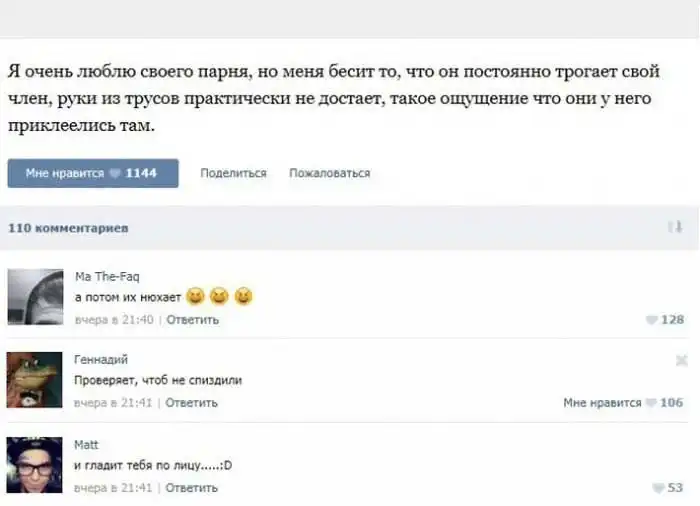Image resolution: width=700 pixels, height=506 pixels.
Task: Click the 'Мне нравится' like button on post
Action: [93, 173]
